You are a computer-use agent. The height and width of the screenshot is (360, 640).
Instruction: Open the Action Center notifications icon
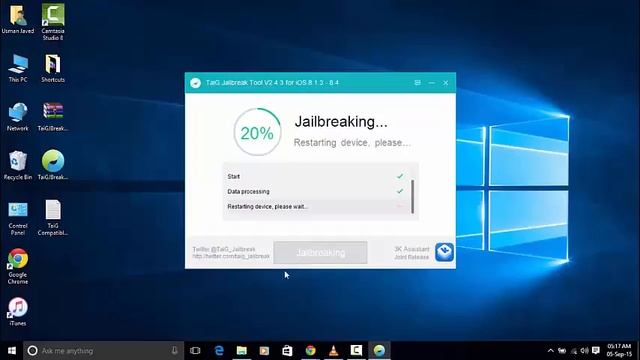point(596,351)
